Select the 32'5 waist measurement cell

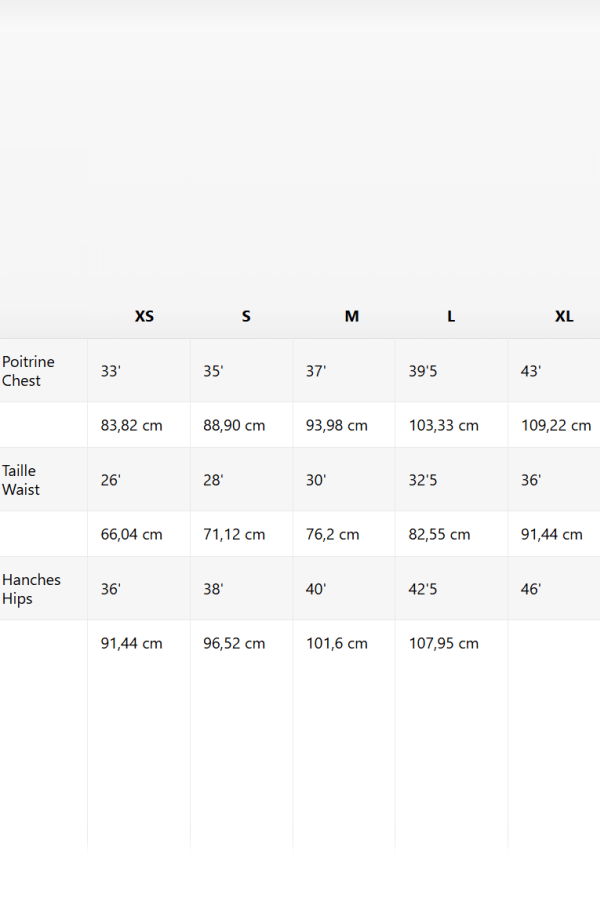pos(423,480)
